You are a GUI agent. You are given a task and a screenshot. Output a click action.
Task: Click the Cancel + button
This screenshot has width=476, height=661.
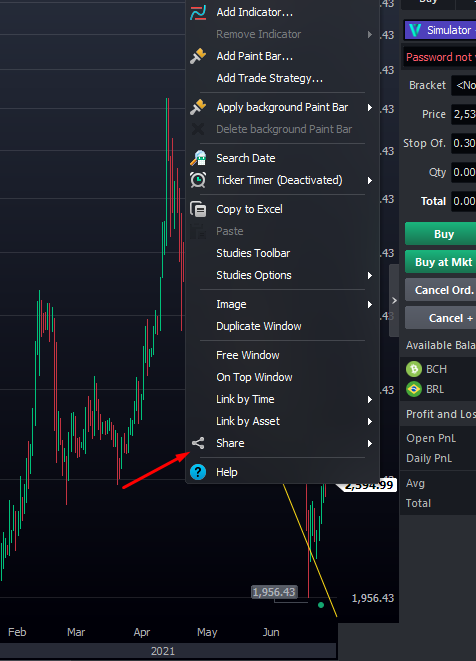click(x=441, y=318)
